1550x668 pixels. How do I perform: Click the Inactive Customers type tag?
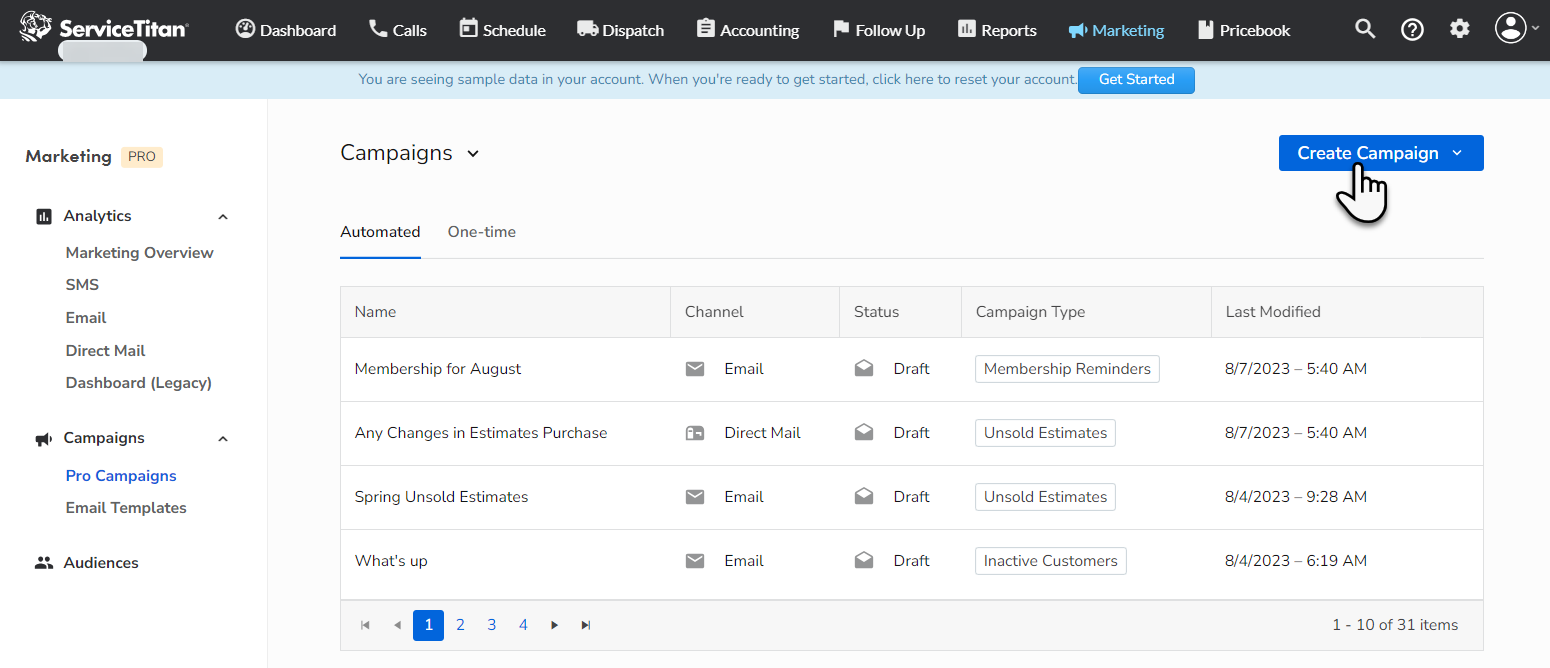pos(1050,561)
